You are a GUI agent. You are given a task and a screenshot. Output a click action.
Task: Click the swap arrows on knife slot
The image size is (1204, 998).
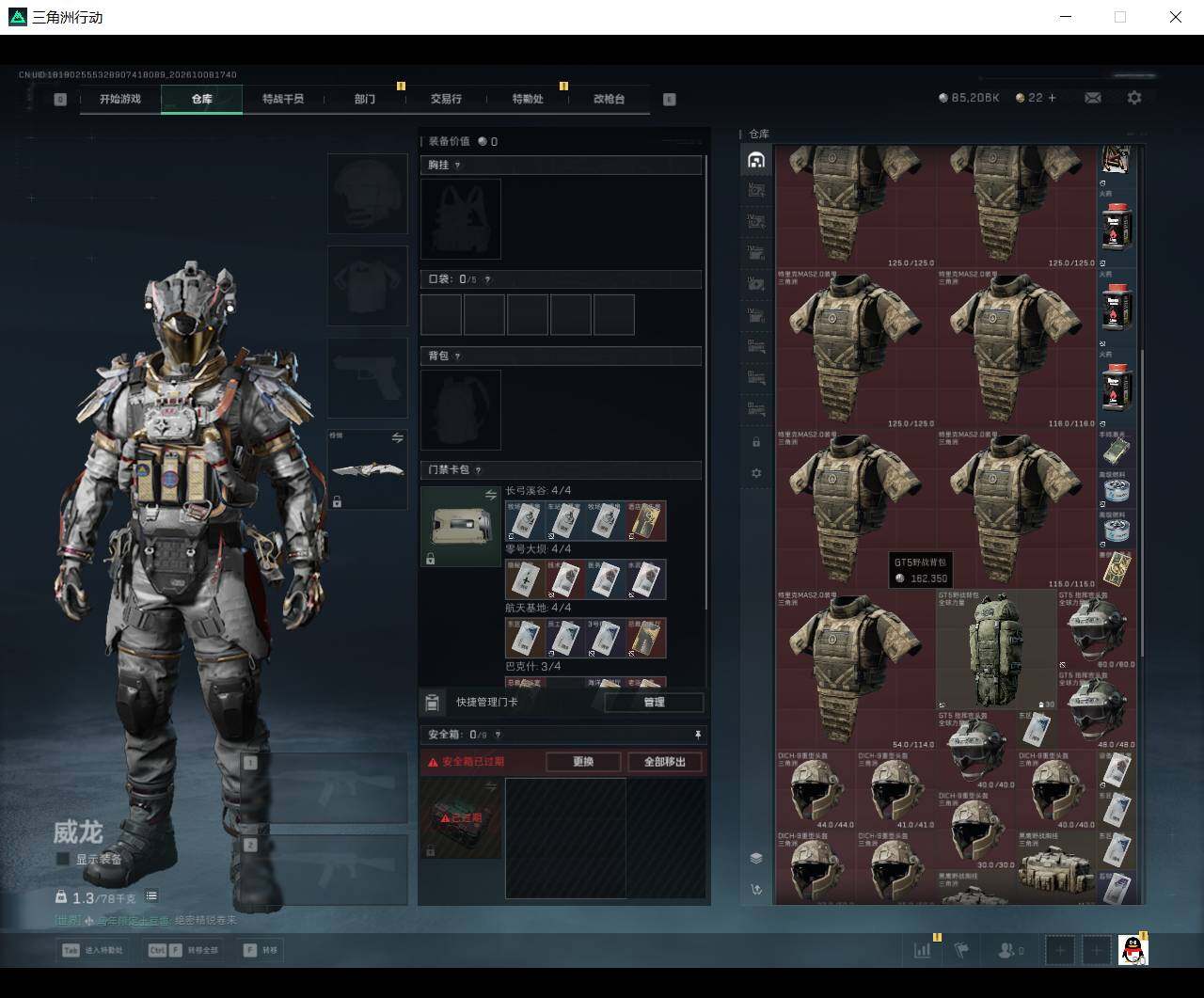(x=397, y=438)
